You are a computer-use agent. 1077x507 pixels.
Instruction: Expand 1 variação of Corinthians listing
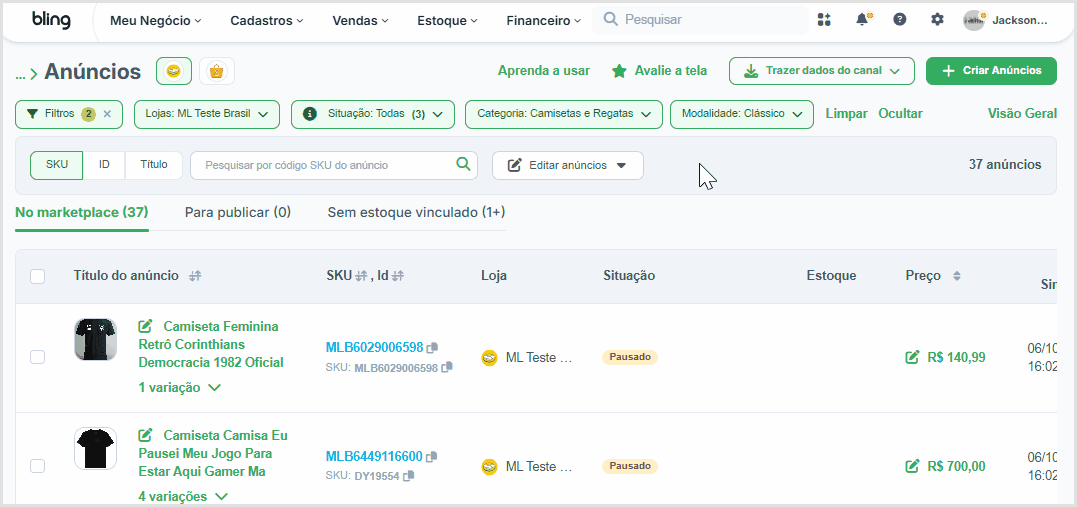pos(179,388)
